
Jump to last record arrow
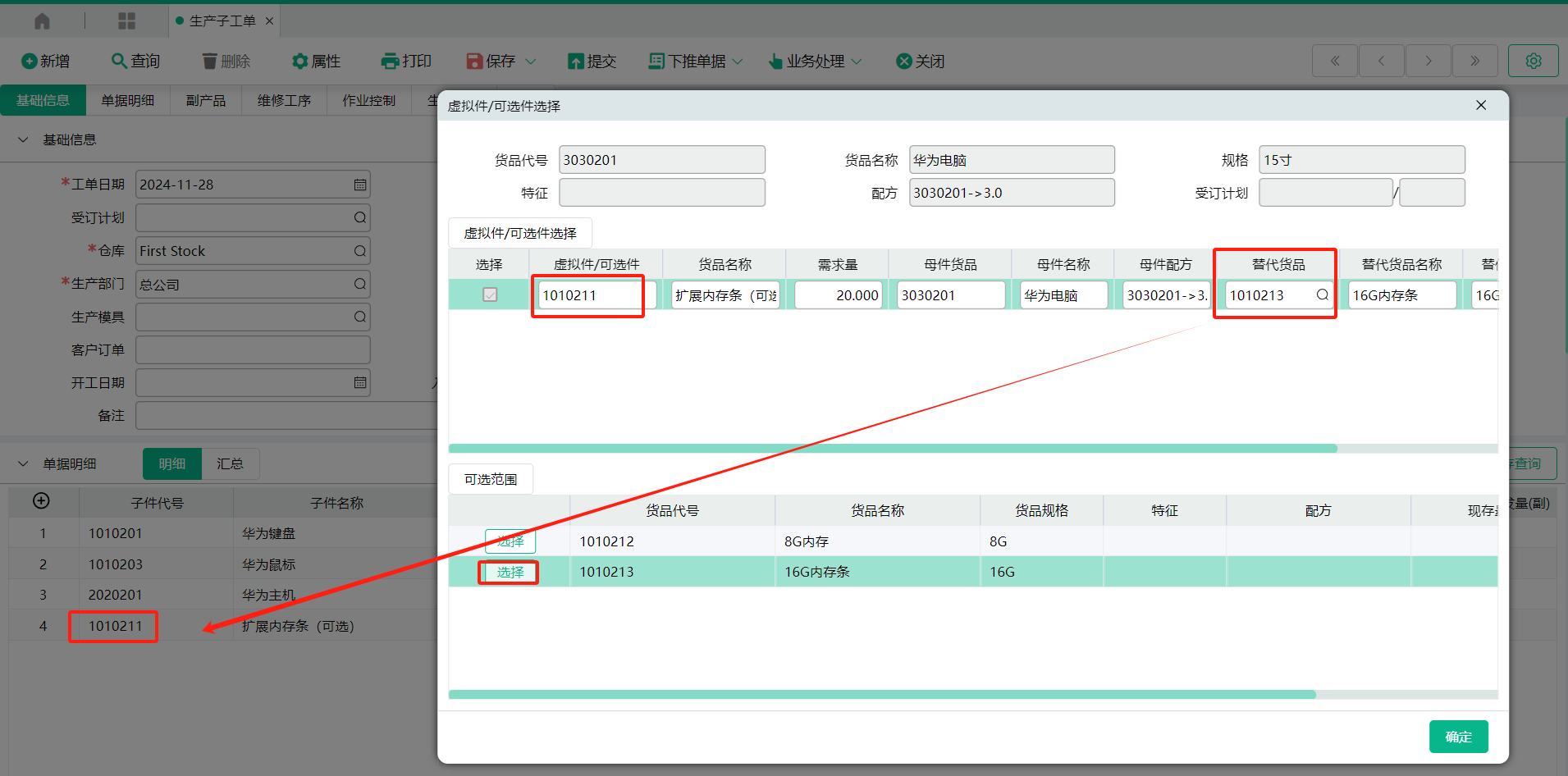1475,61
